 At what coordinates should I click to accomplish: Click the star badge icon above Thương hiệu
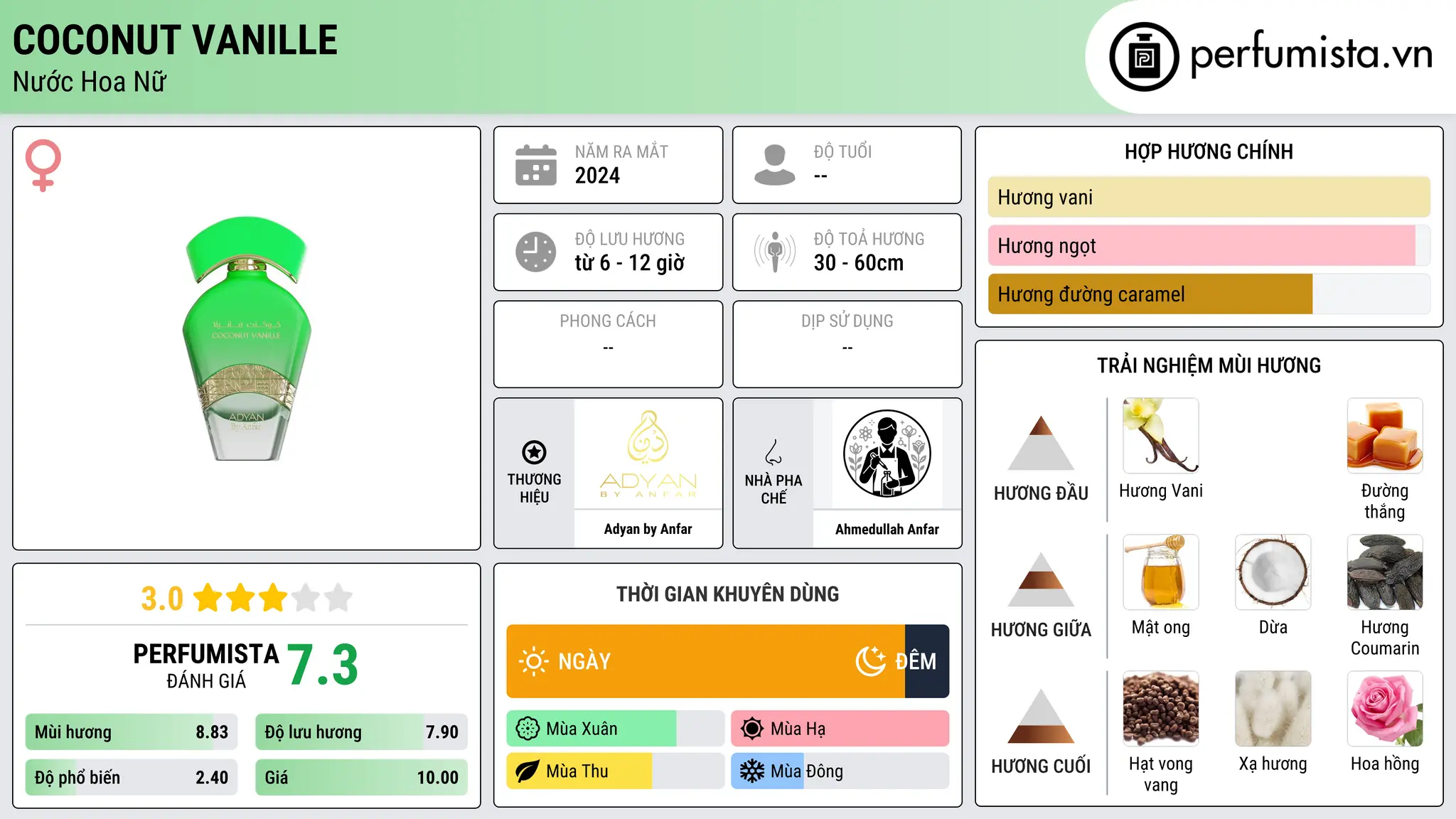(535, 452)
